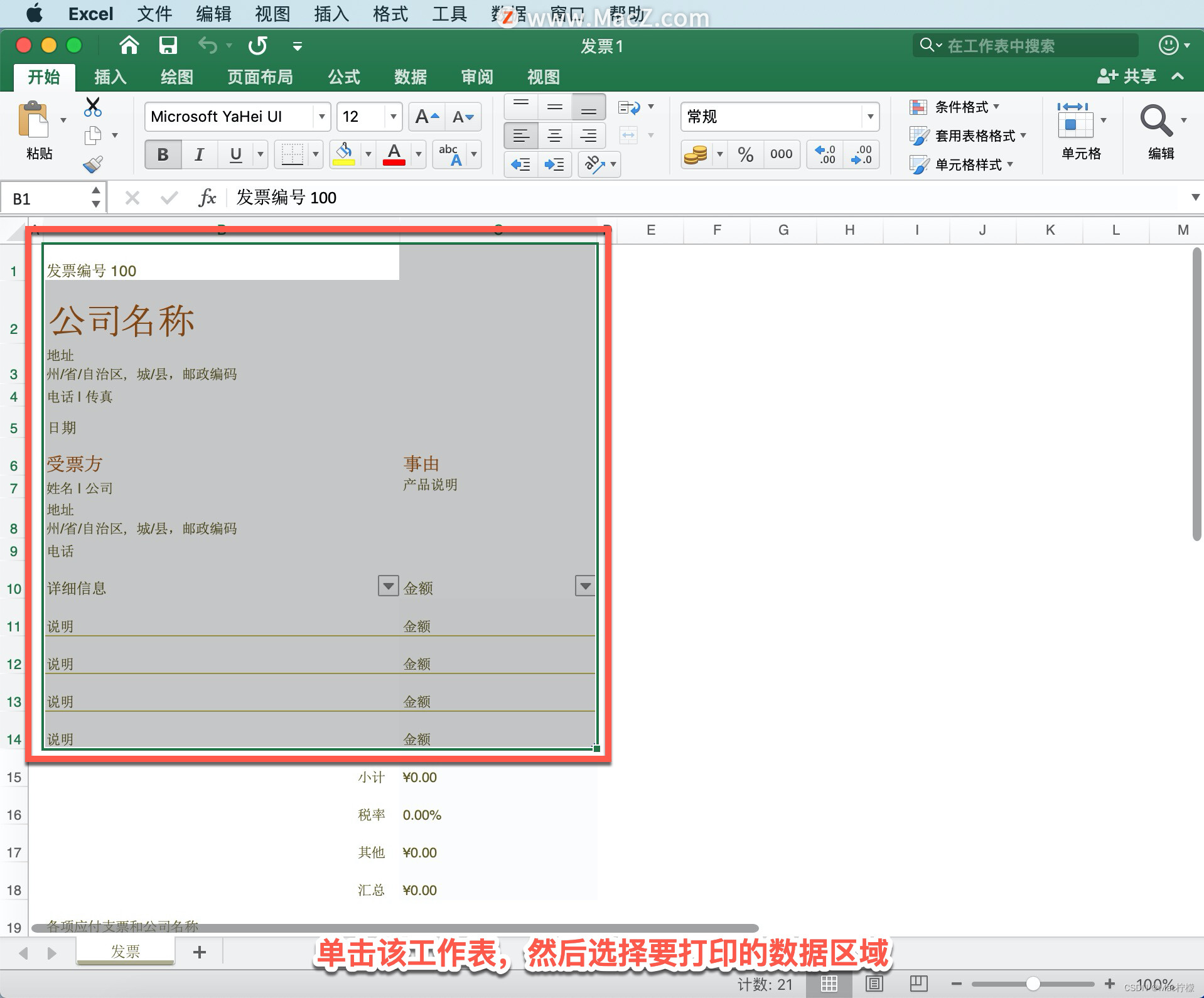Copy selection with the copy icon
The width and height of the screenshot is (1204, 998).
click(x=93, y=135)
